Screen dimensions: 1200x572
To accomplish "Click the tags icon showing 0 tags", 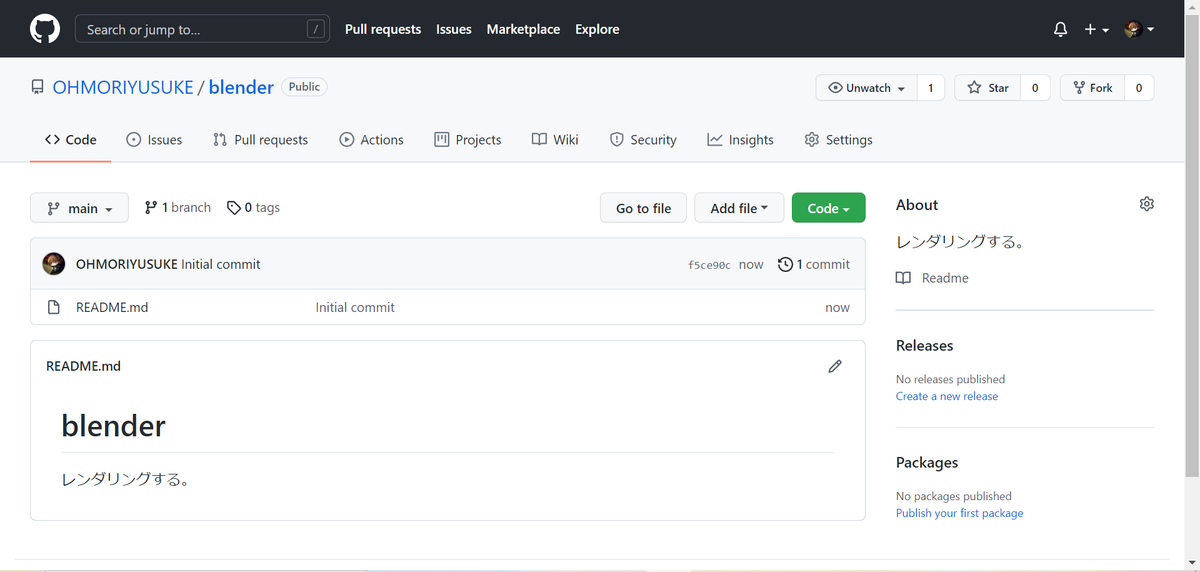I will 233,208.
